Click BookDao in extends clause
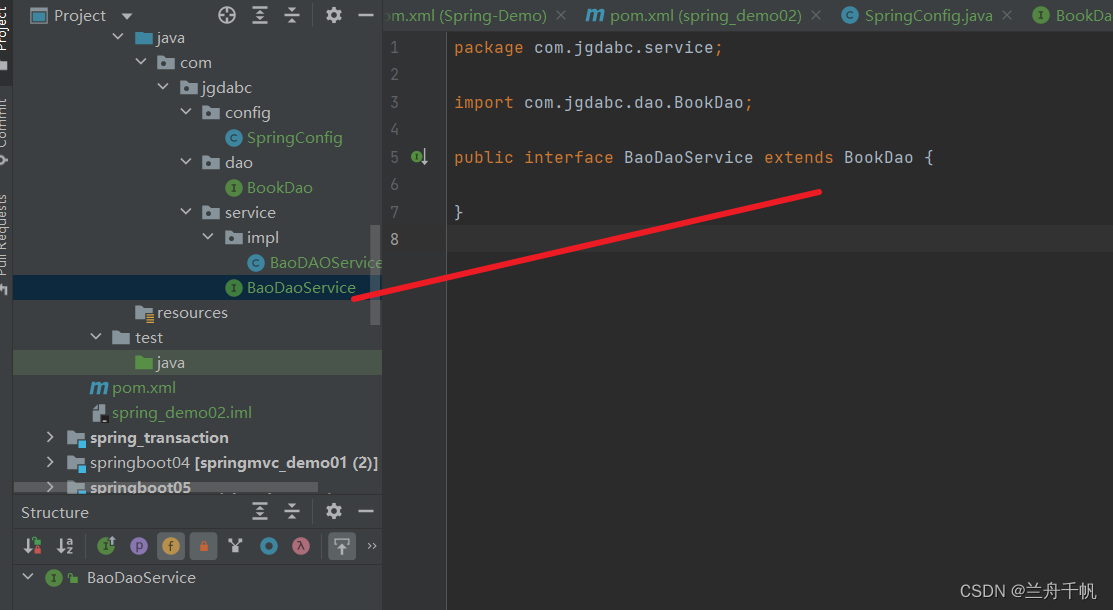The image size is (1113, 610). pyautogui.click(x=878, y=157)
